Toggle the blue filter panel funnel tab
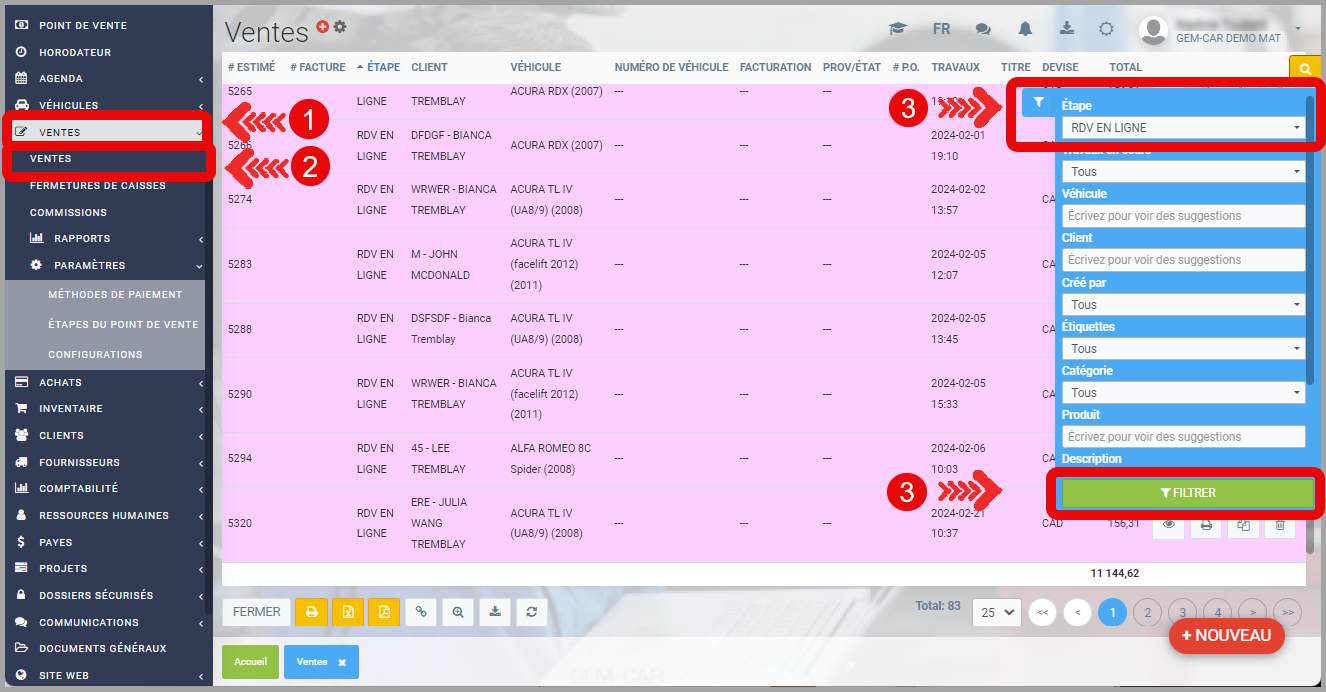This screenshot has height=692, width=1326. tap(1038, 102)
